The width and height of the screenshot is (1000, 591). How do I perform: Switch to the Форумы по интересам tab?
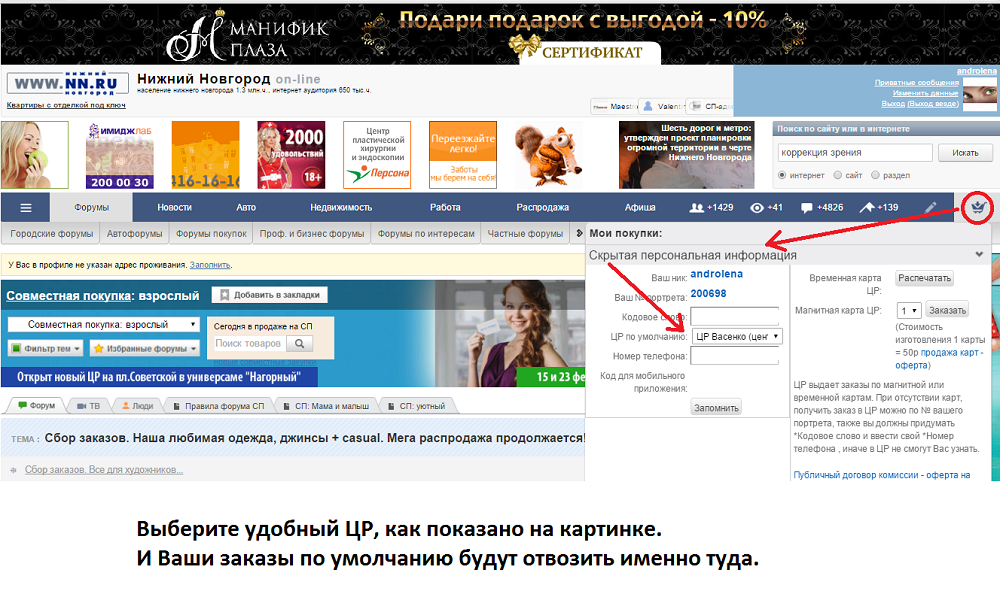[x=426, y=233]
